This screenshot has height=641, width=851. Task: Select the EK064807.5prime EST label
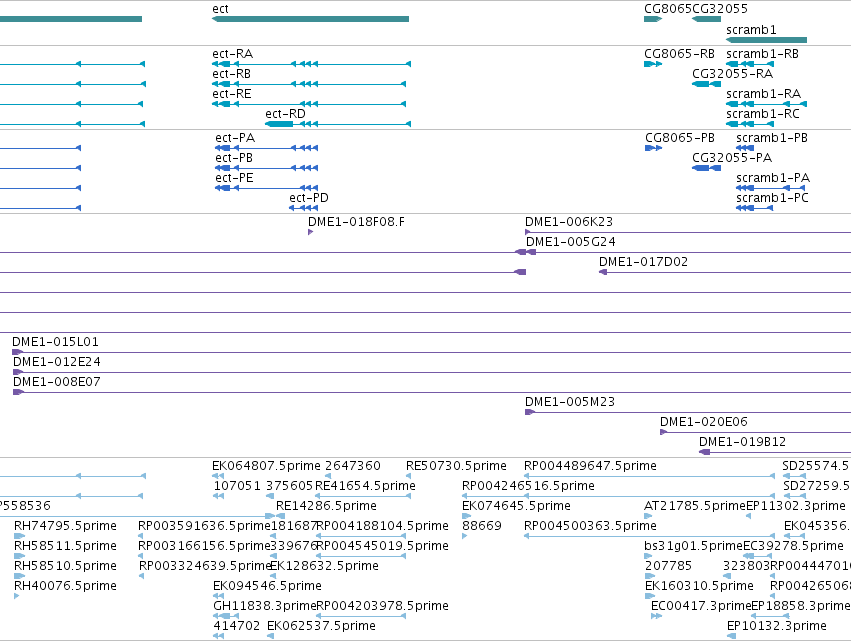click(x=266, y=466)
